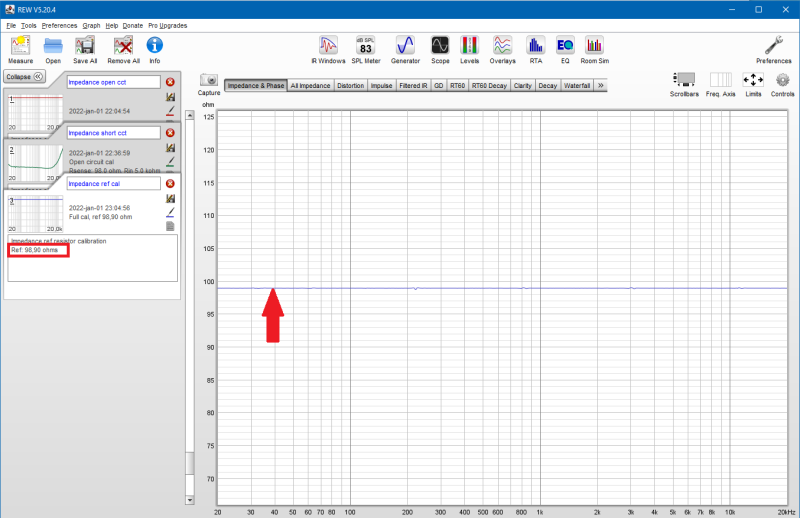
Task: Click the 'Impedance short cct' name field
Action: (113, 133)
